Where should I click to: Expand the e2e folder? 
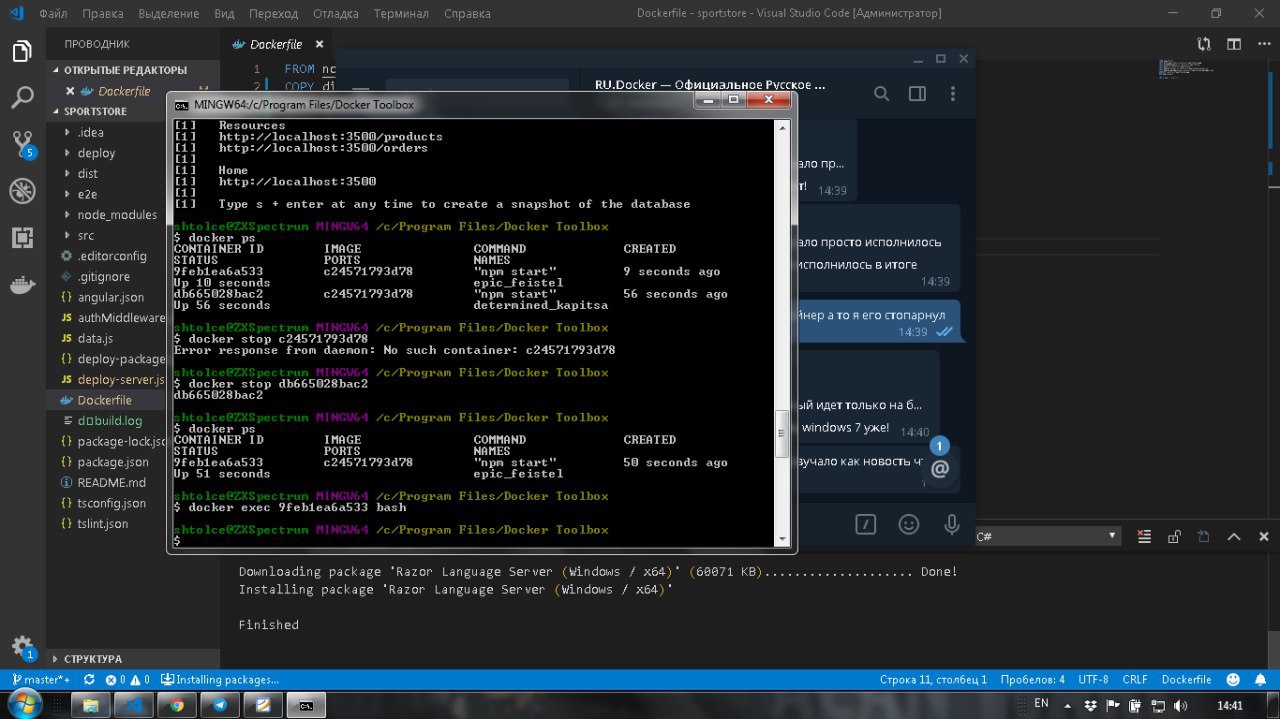pyautogui.click(x=87, y=194)
